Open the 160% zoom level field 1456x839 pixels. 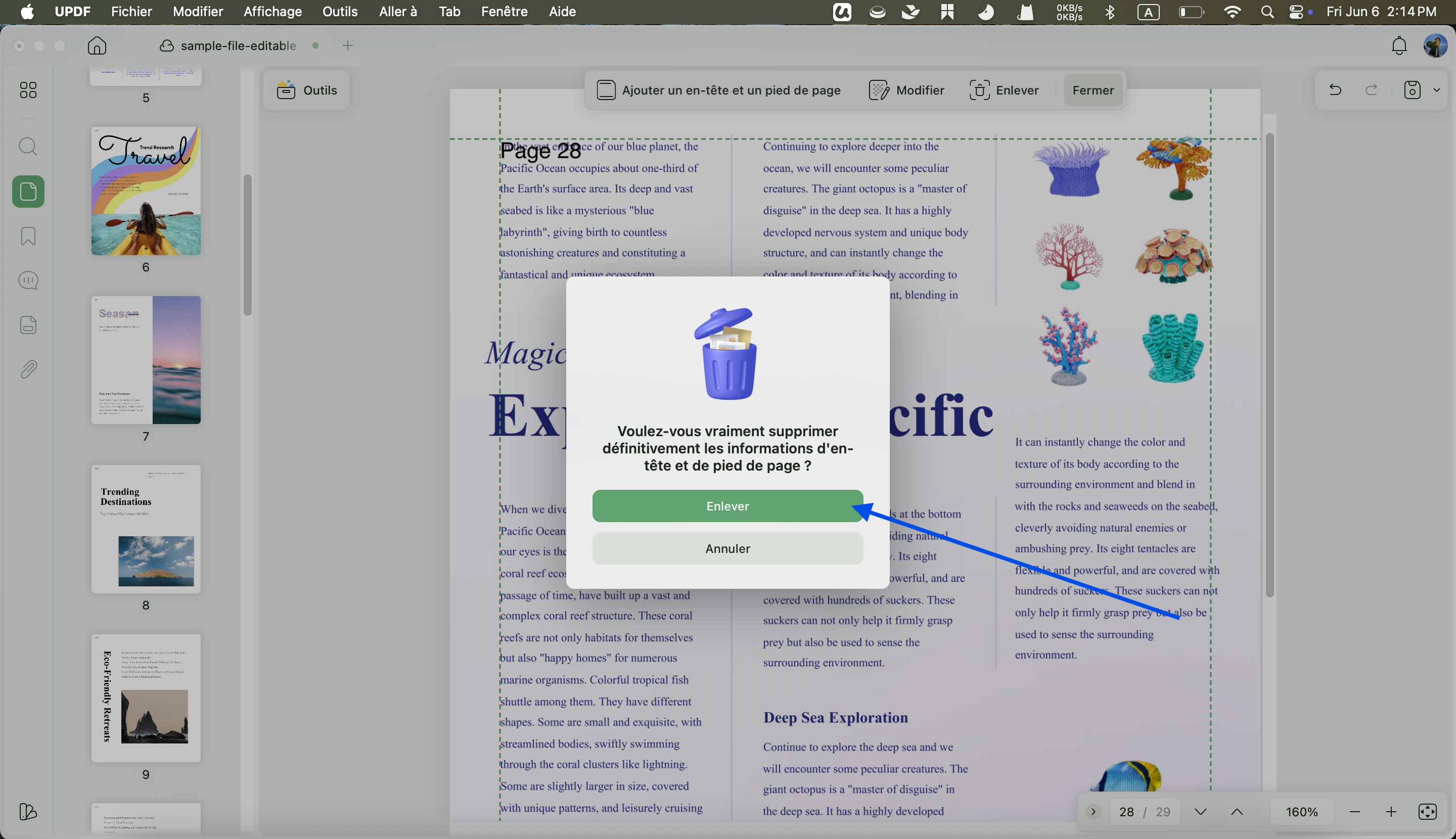(x=1301, y=811)
